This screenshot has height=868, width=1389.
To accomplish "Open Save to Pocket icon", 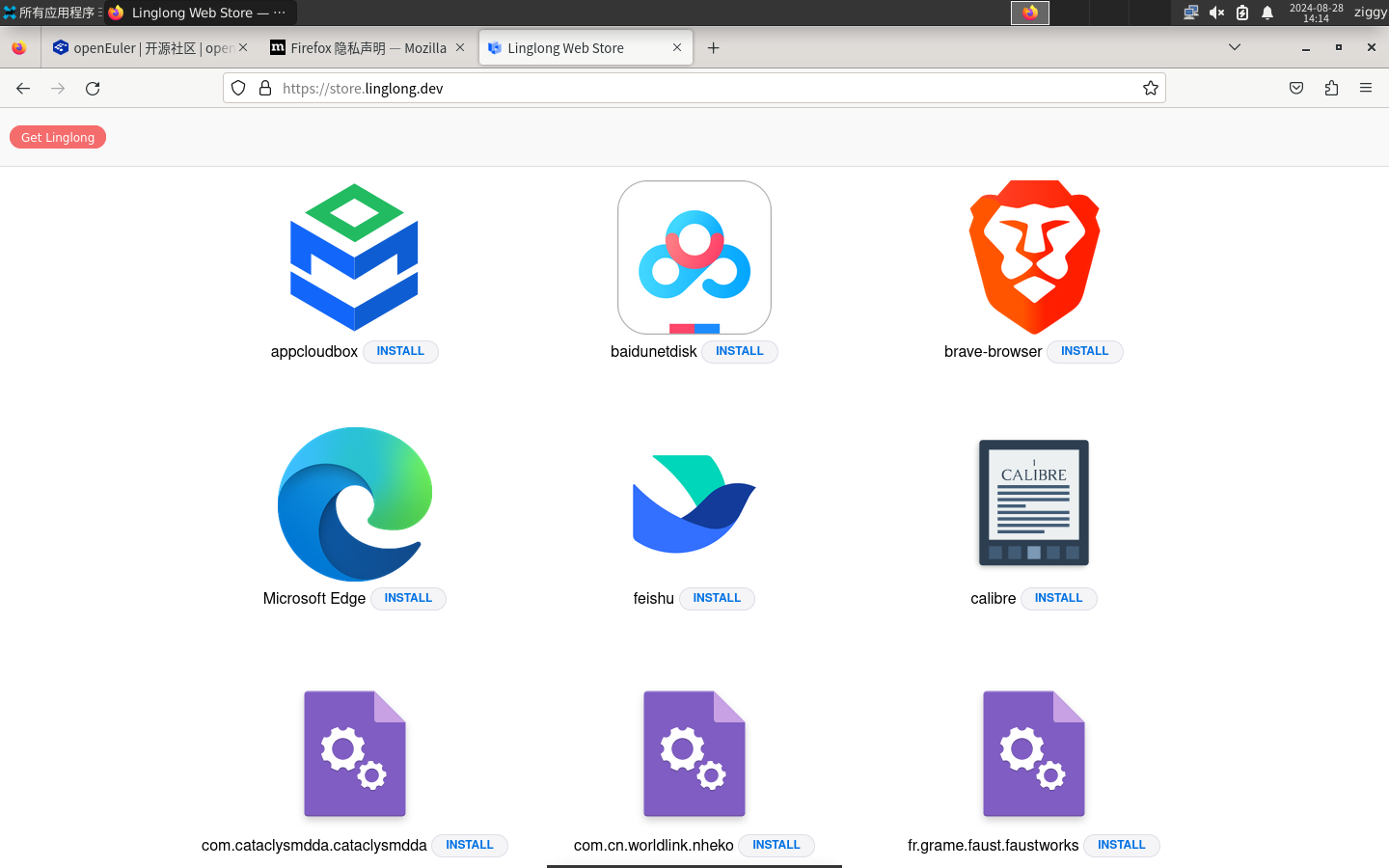I will [x=1296, y=88].
